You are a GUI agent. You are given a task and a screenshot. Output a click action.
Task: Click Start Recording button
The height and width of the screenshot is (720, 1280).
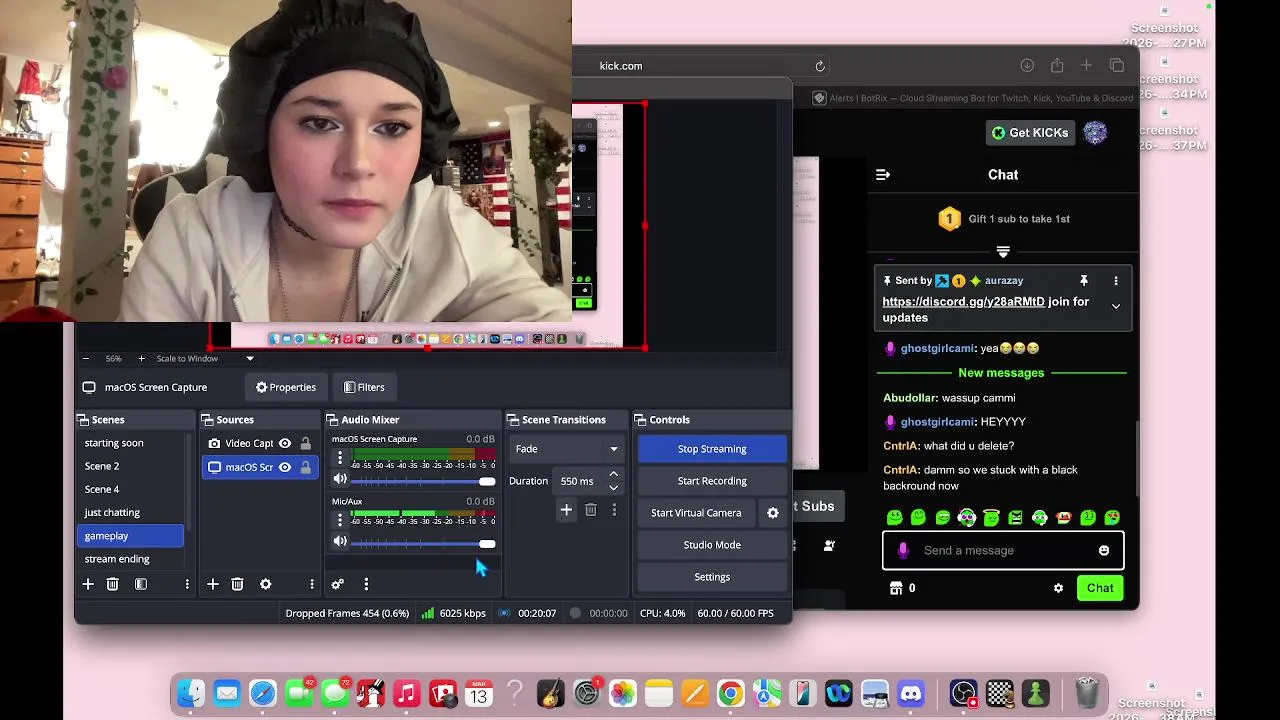tap(712, 481)
